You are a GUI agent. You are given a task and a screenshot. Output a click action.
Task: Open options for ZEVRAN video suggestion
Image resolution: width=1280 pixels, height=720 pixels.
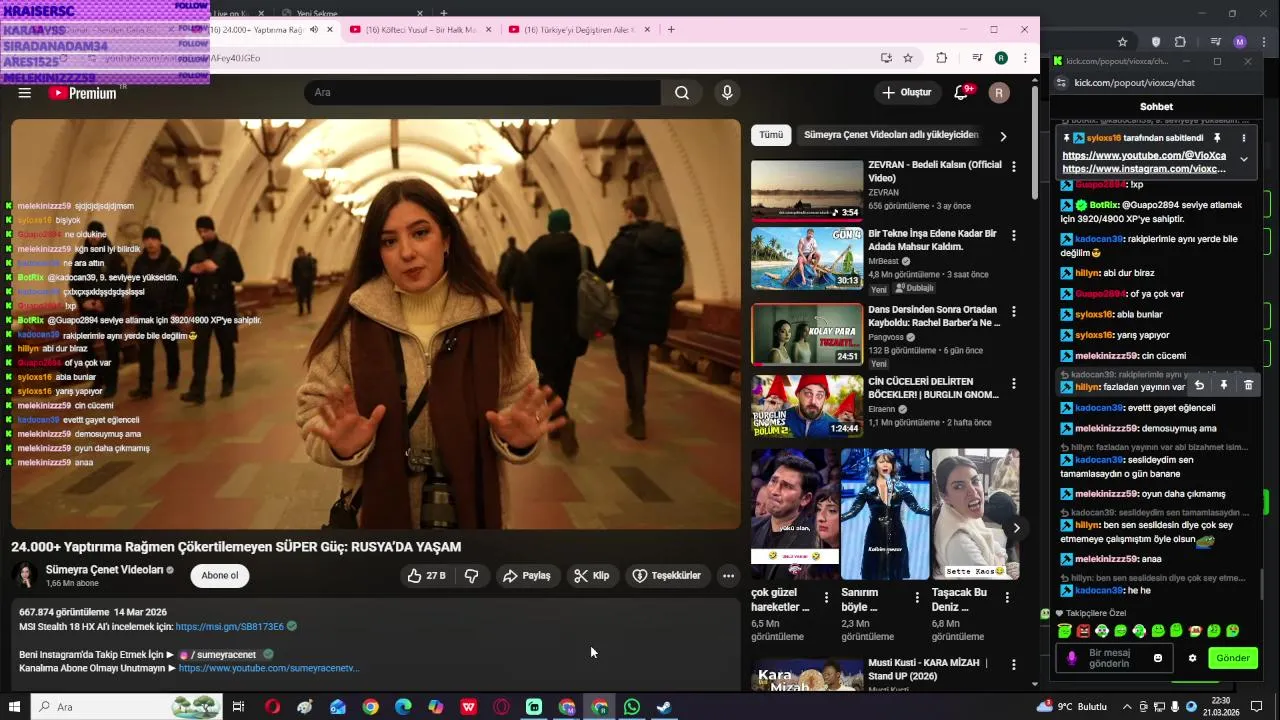coord(1014,167)
